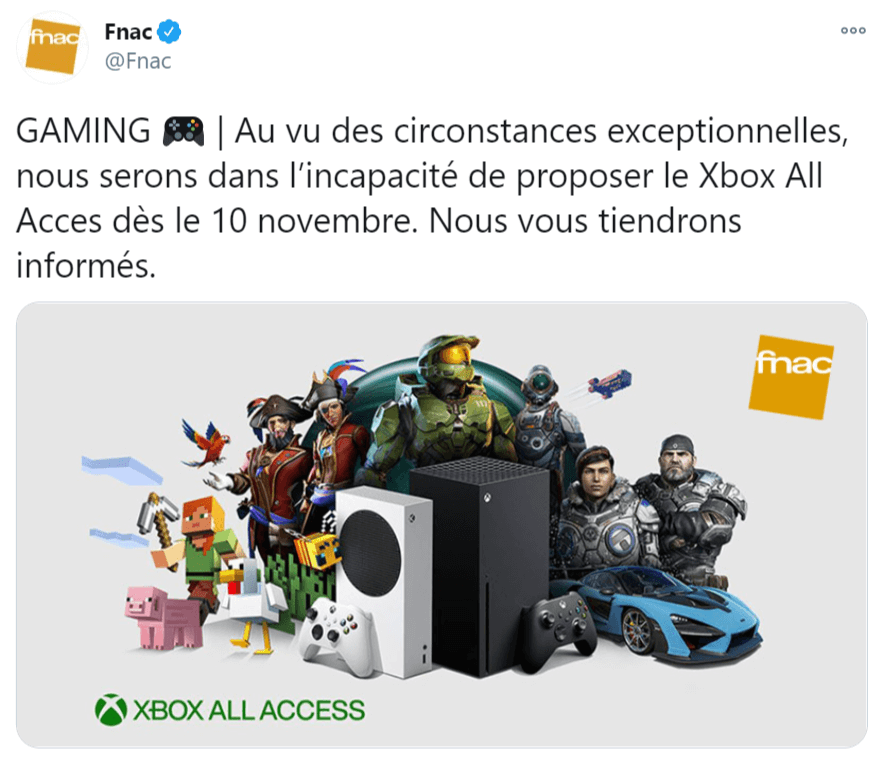Open the Fnac profile avatar
The height and width of the screenshot is (759, 879).
52,48
